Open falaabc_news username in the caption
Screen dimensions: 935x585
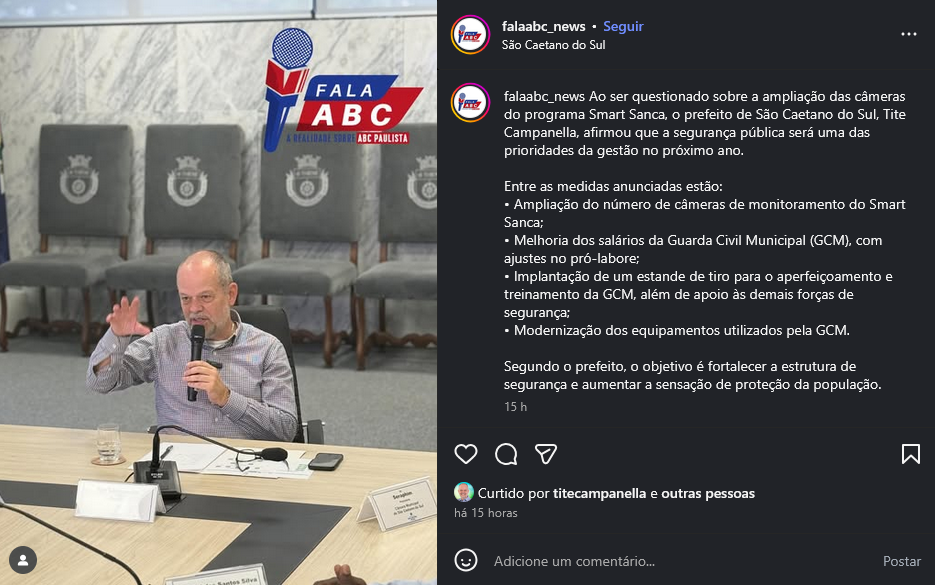pos(544,97)
